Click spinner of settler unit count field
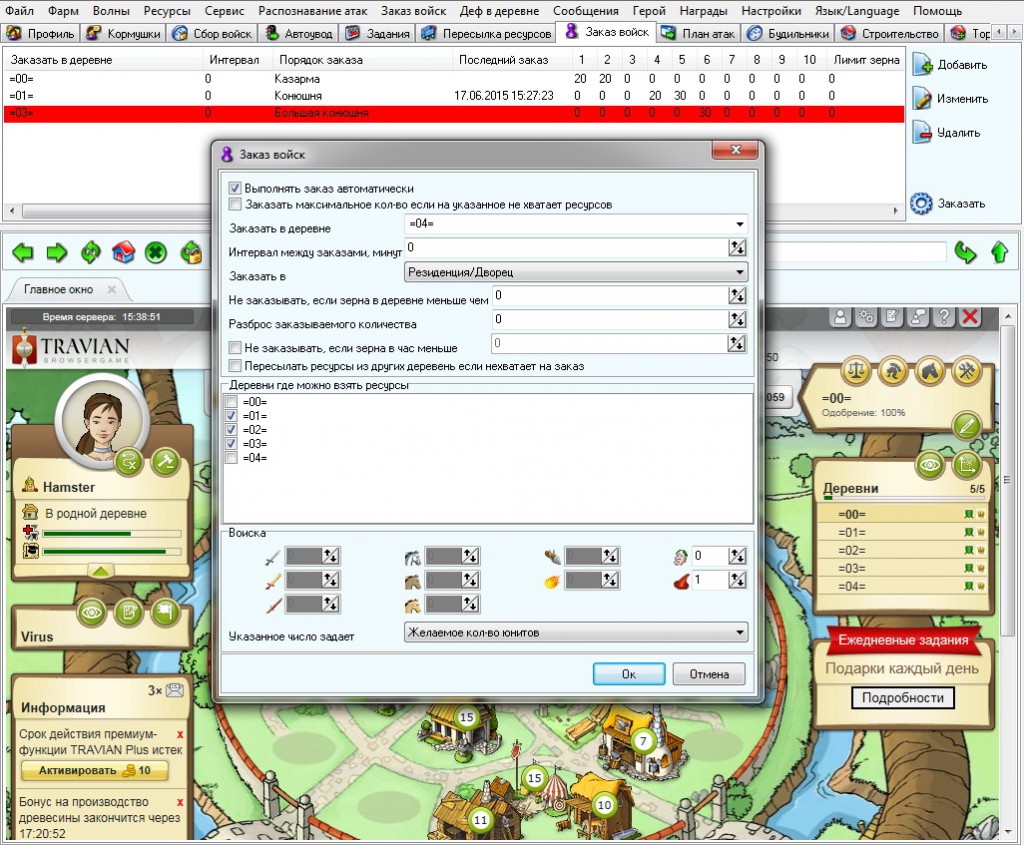Viewport: 1024px width, 845px height. [737, 556]
